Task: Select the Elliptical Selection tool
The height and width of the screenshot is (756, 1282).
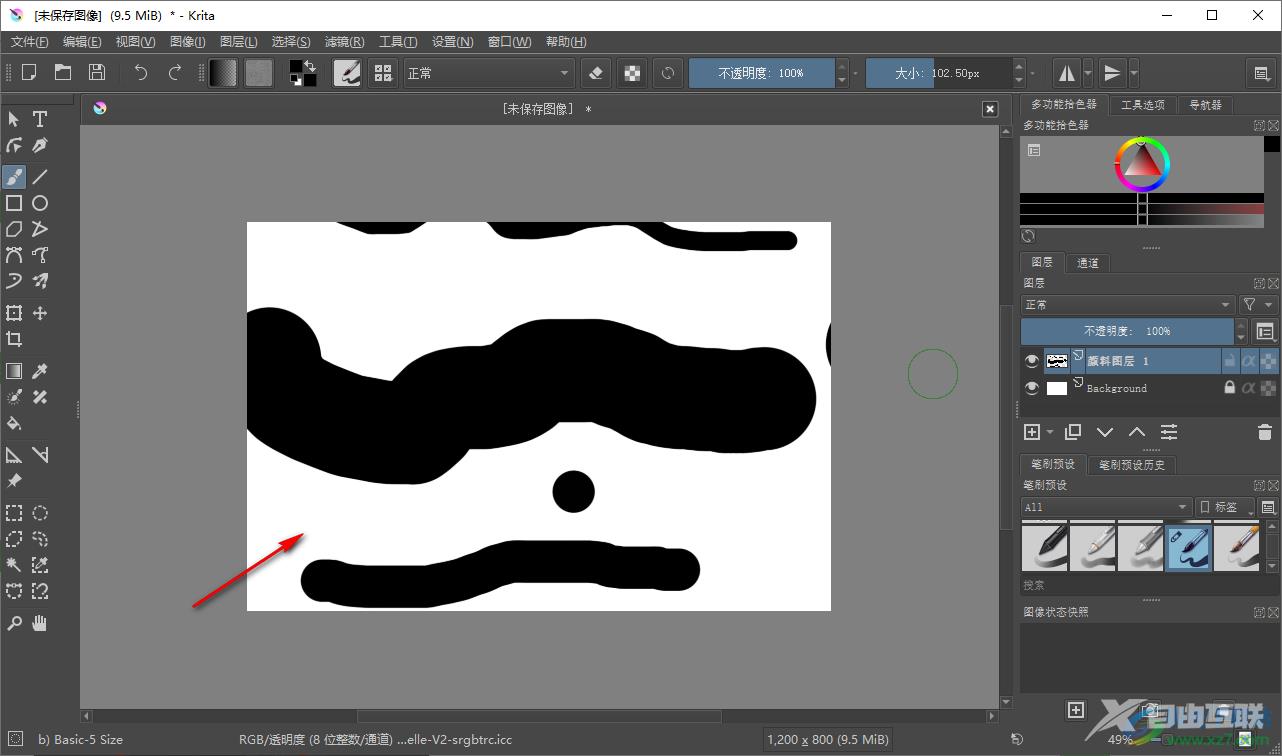Action: click(40, 513)
